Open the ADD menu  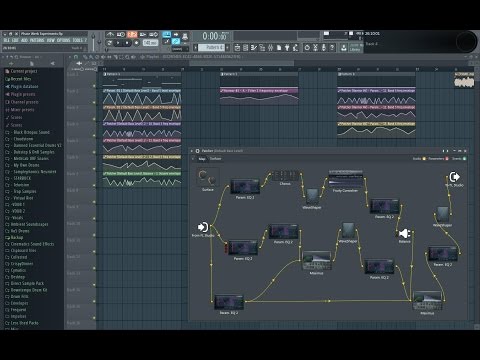(24, 40)
